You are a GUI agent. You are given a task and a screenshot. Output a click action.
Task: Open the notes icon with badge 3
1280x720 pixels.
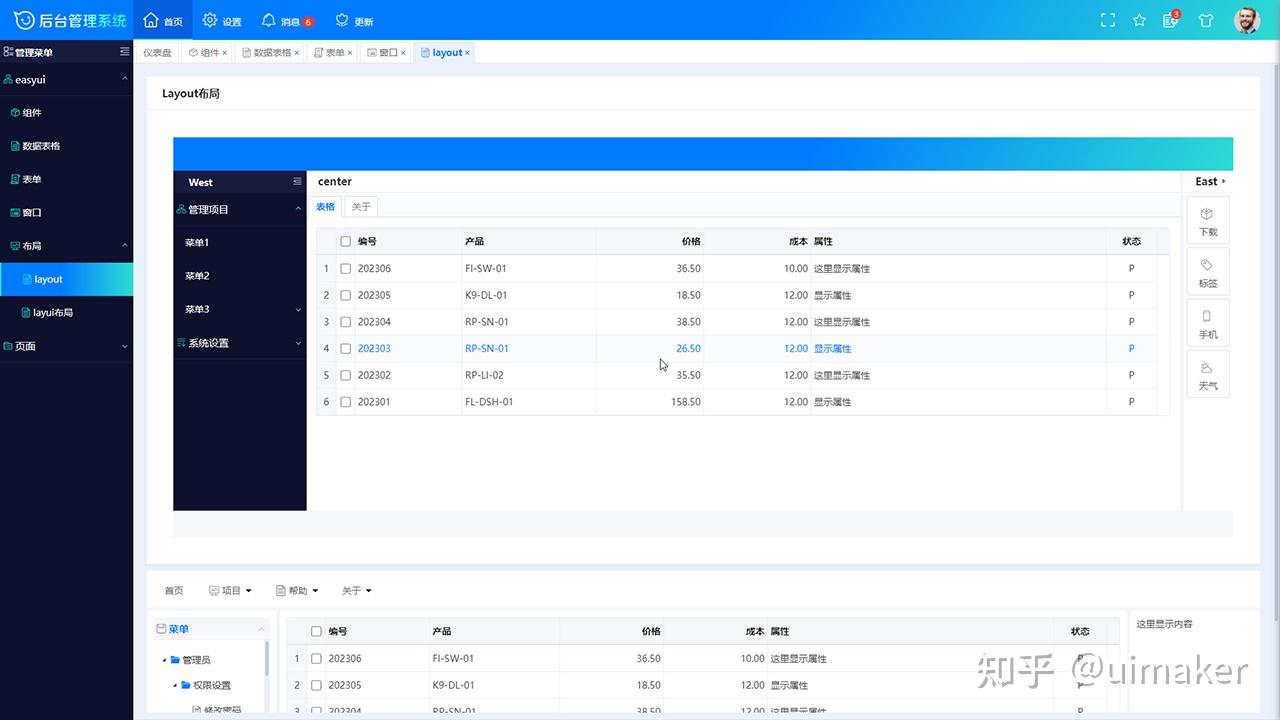(x=1170, y=20)
